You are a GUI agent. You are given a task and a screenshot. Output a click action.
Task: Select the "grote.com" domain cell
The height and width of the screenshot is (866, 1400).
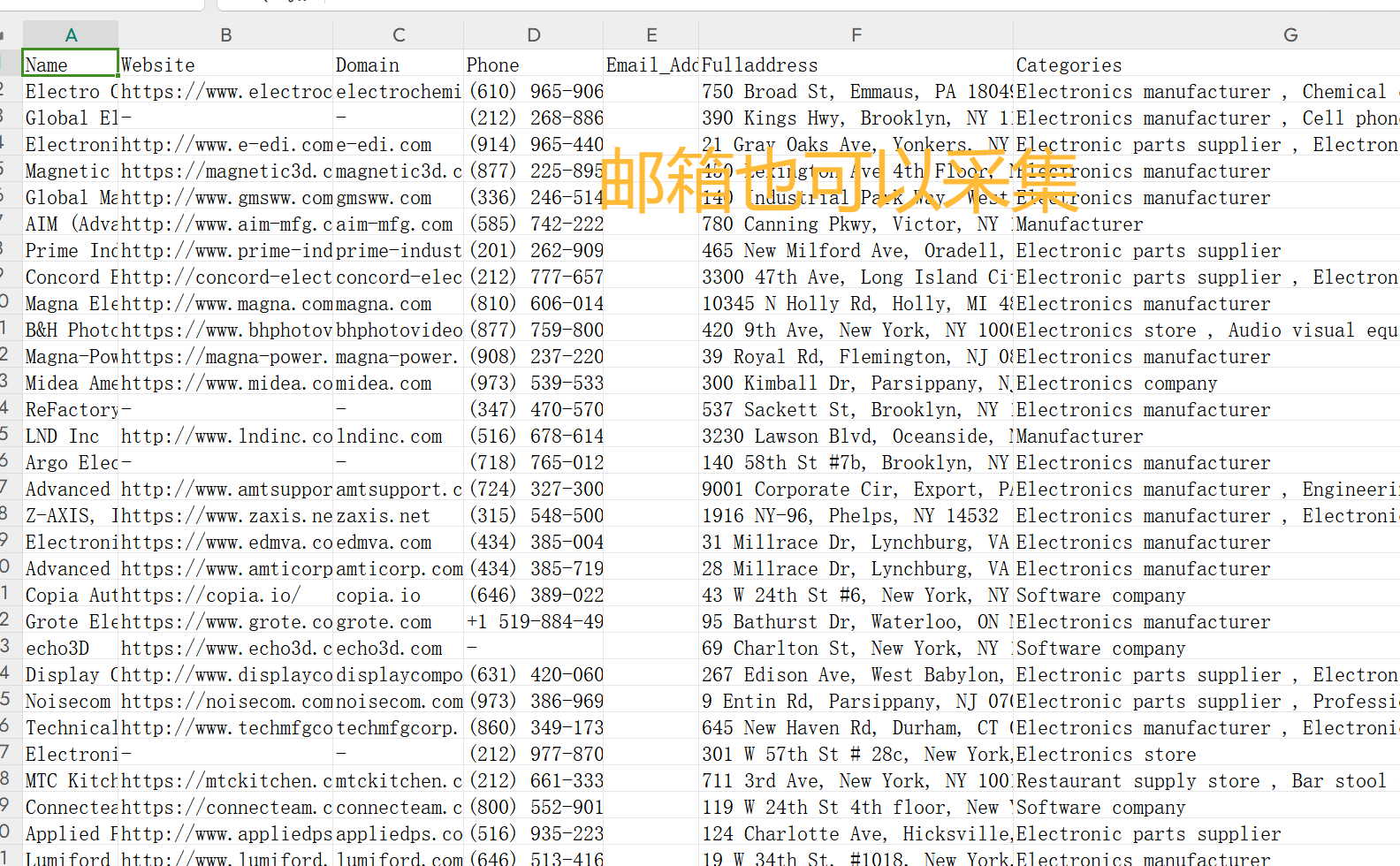(399, 621)
